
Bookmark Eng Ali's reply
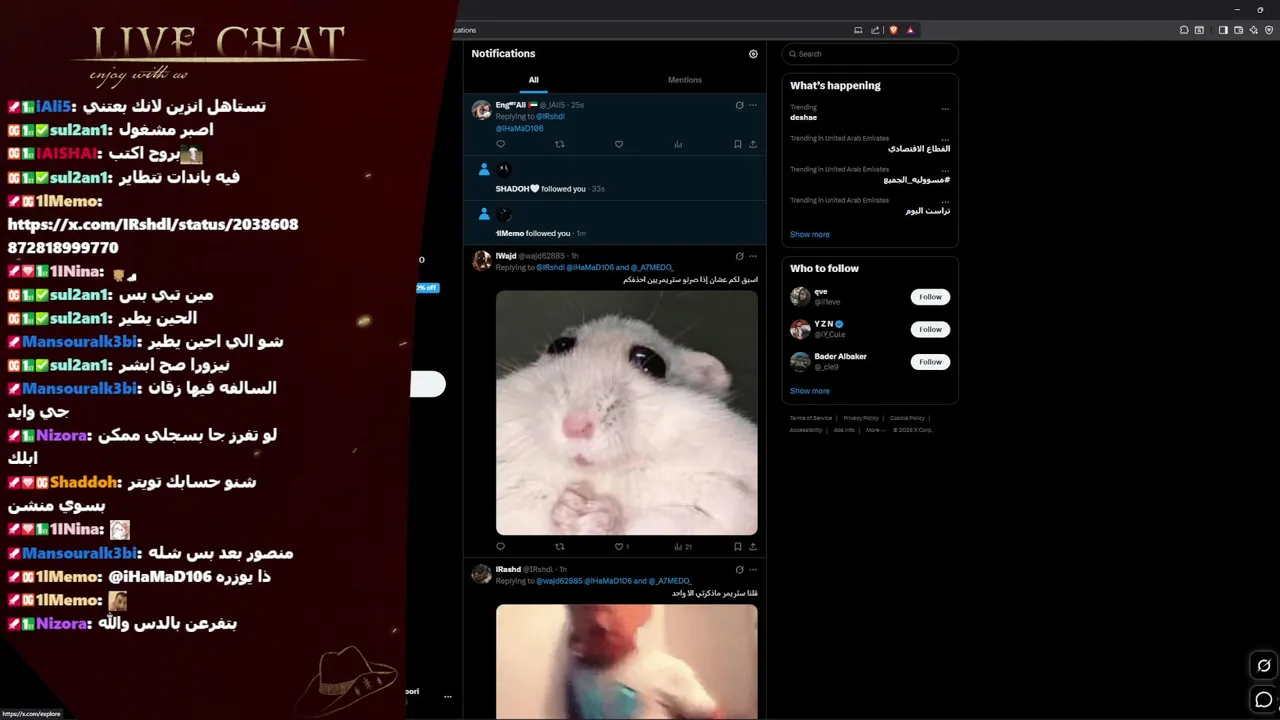pyautogui.click(x=738, y=144)
